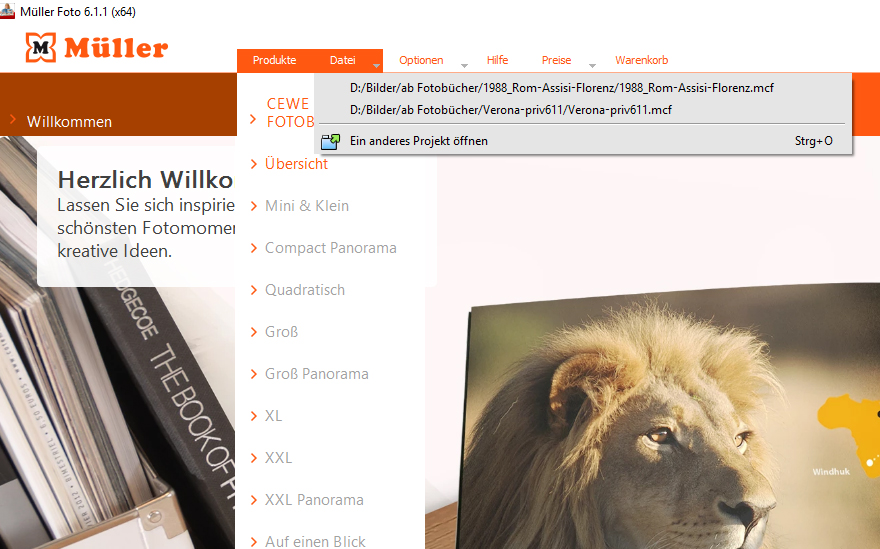The image size is (880, 549).
Task: Go to Groß Panorama product
Action: [317, 374]
